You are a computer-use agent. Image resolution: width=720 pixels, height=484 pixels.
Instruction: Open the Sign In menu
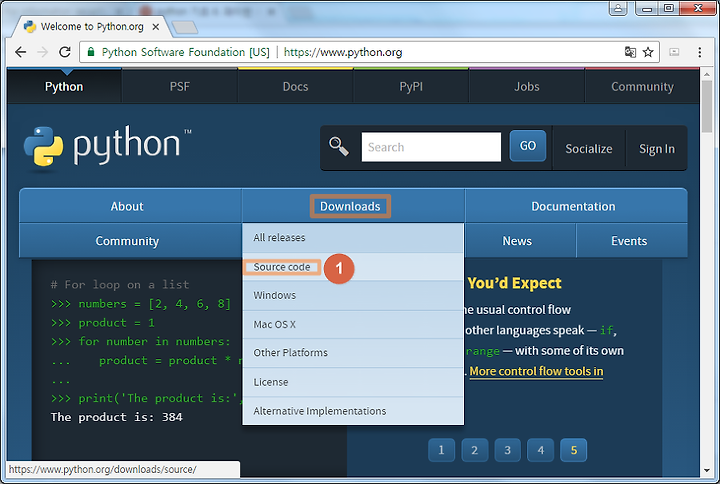tap(657, 149)
